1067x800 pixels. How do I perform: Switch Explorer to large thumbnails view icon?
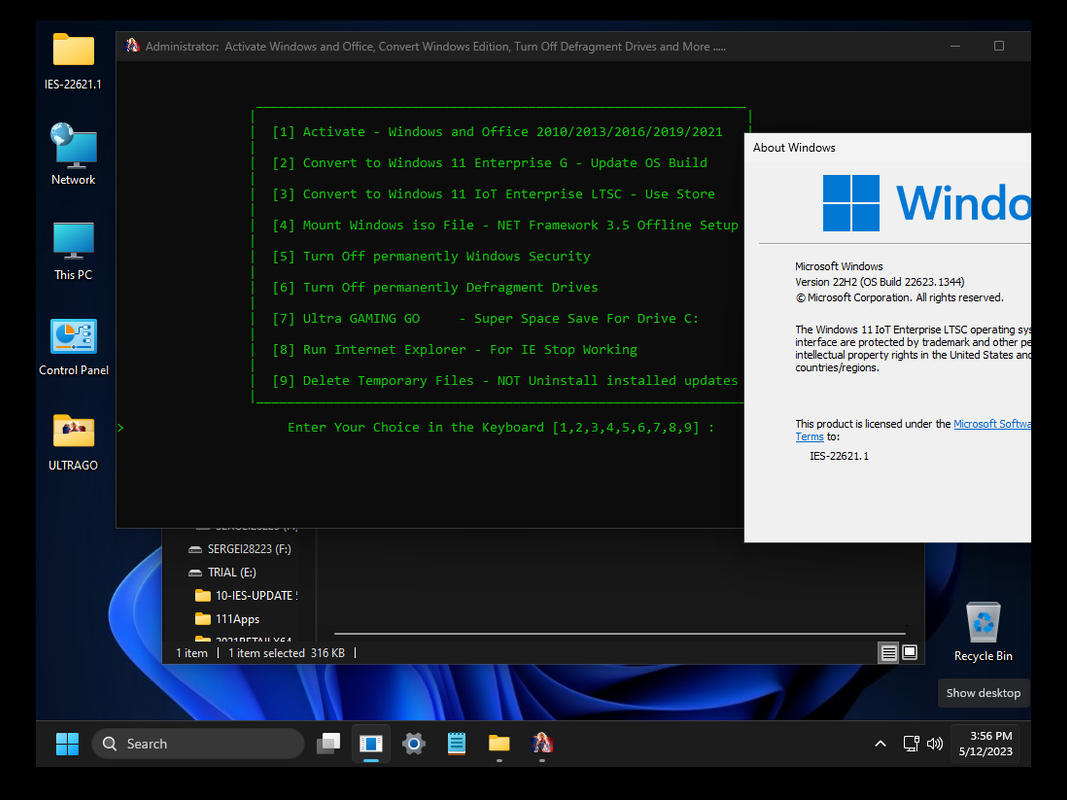click(910, 653)
